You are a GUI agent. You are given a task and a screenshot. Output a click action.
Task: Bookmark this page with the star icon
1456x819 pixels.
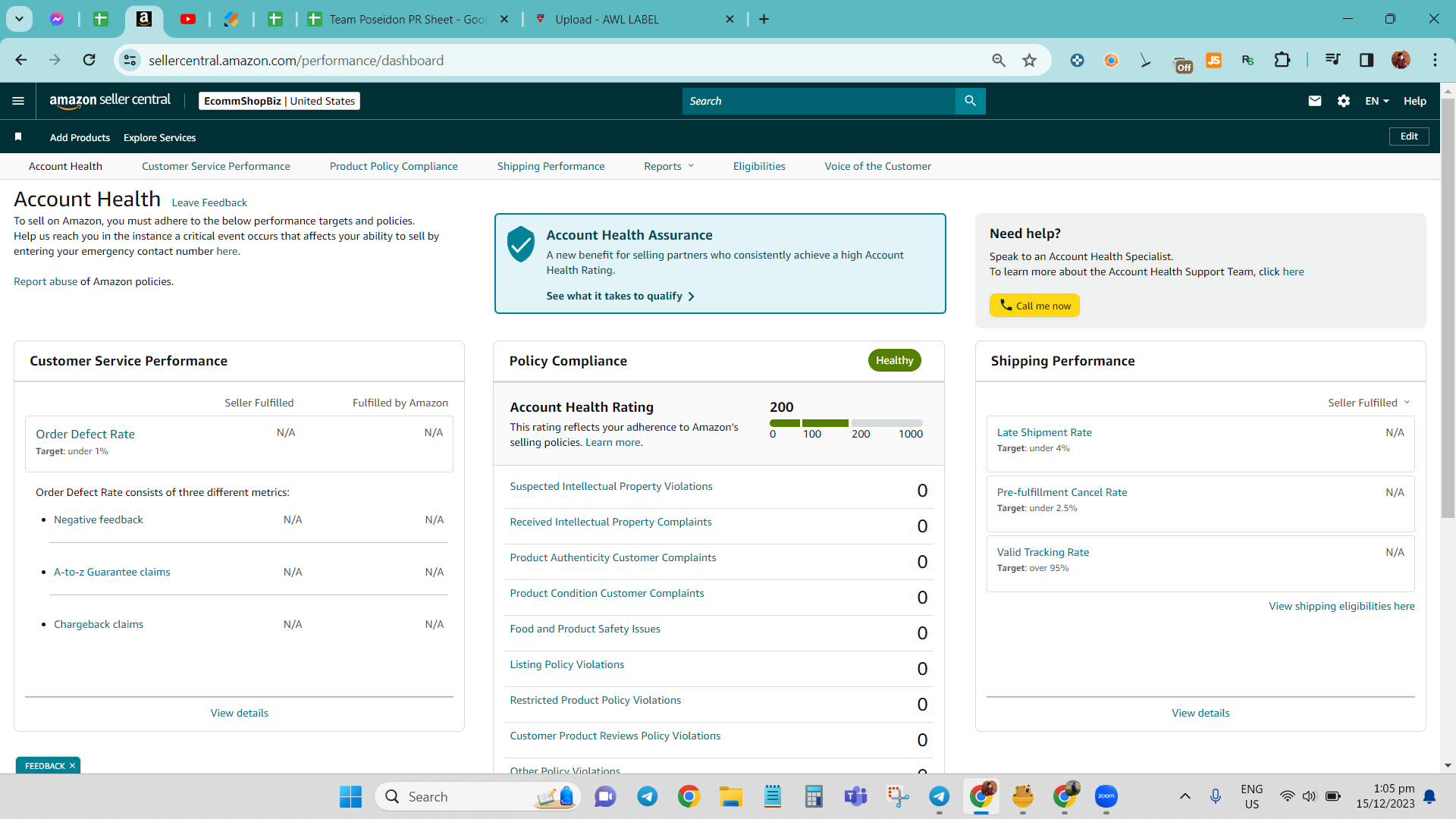[x=1029, y=60]
